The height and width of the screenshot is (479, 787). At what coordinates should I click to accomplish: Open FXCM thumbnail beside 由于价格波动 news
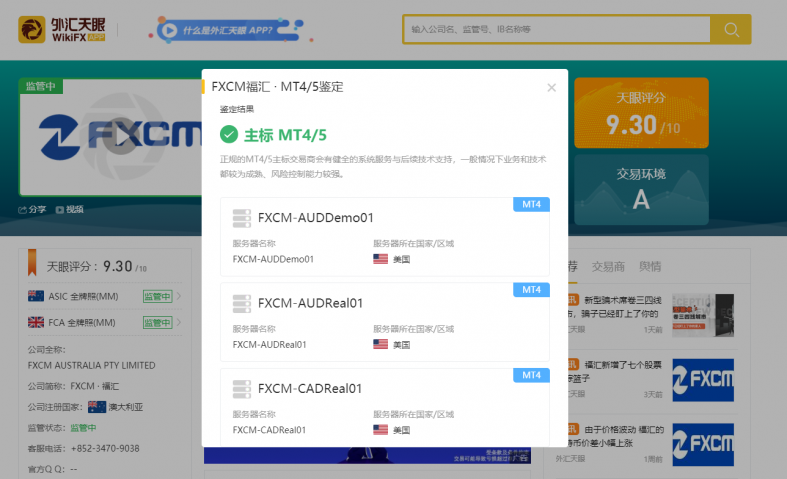click(703, 444)
